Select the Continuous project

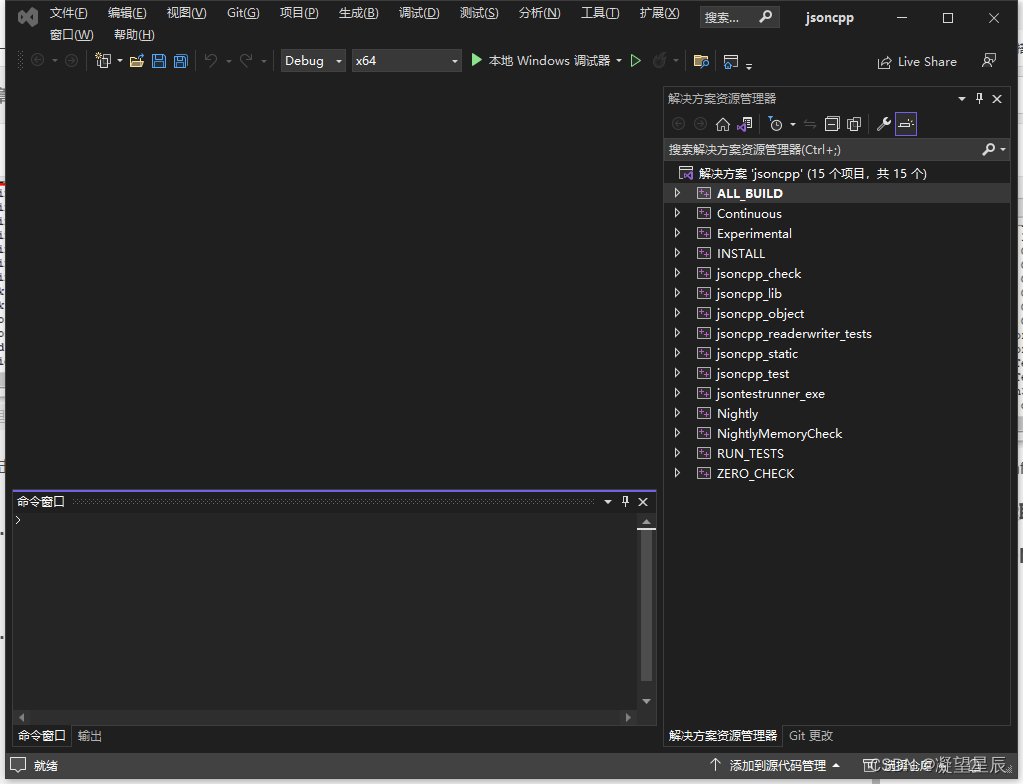tap(749, 213)
